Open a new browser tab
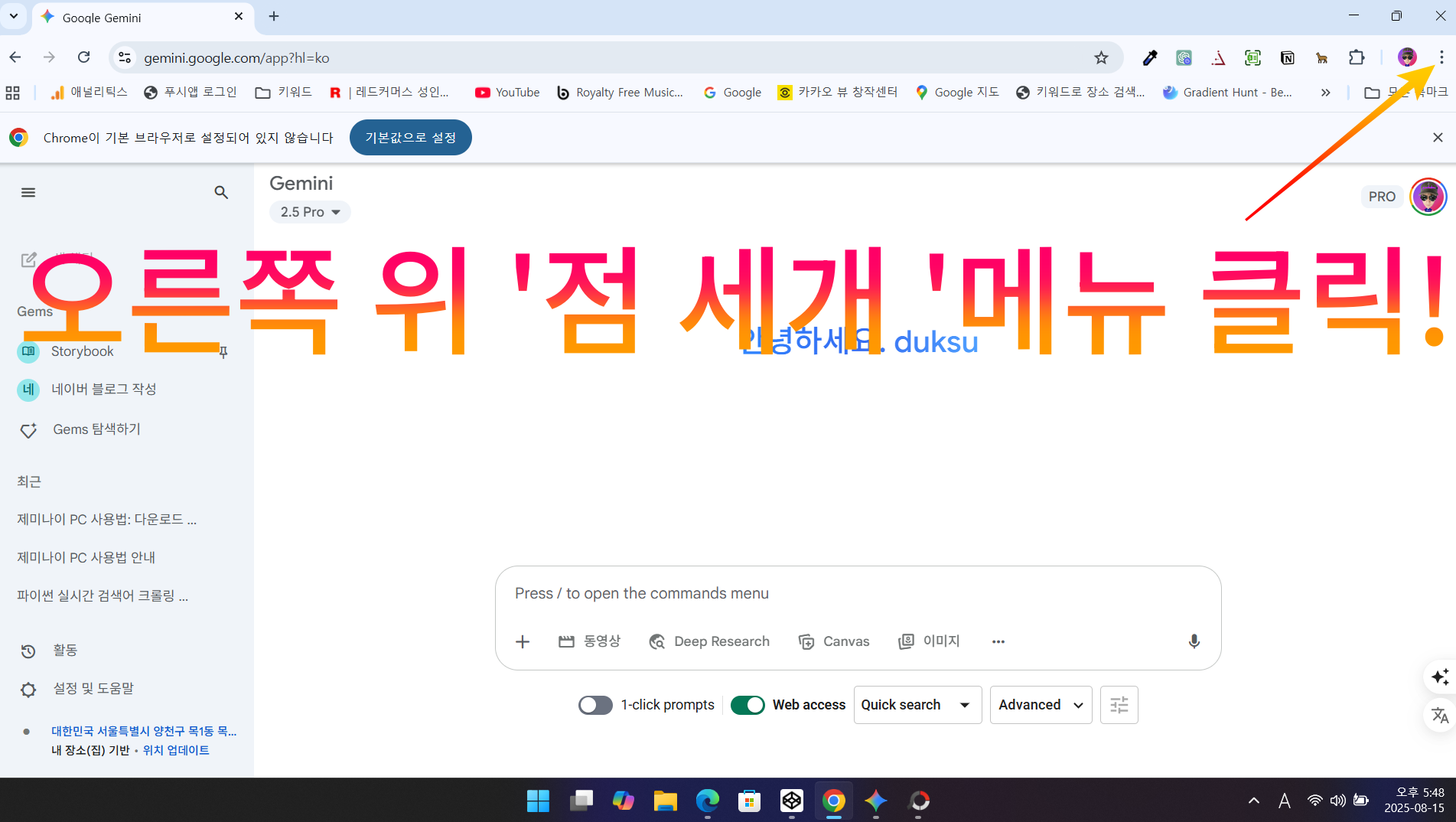The image size is (1456, 822). [274, 16]
